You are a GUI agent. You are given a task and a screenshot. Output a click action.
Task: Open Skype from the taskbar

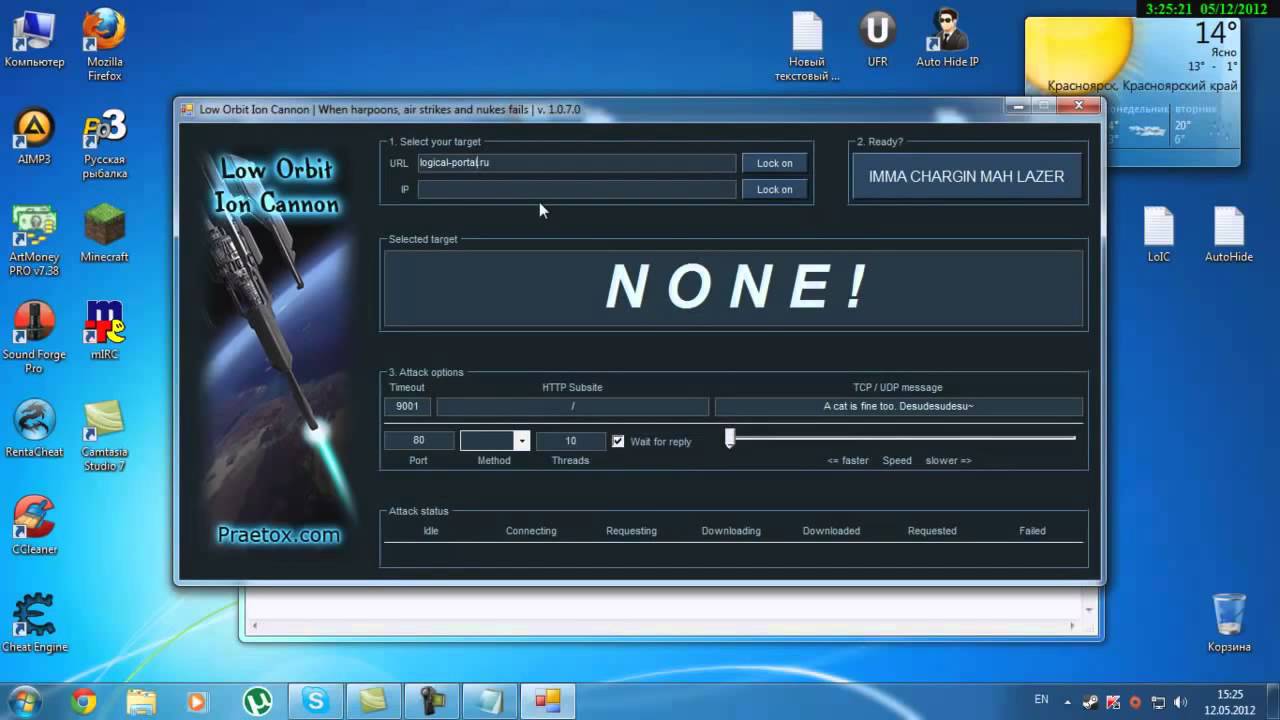click(315, 701)
